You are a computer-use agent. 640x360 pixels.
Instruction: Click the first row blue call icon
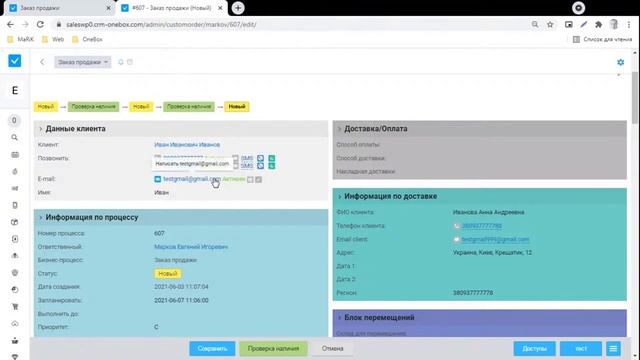[260, 158]
